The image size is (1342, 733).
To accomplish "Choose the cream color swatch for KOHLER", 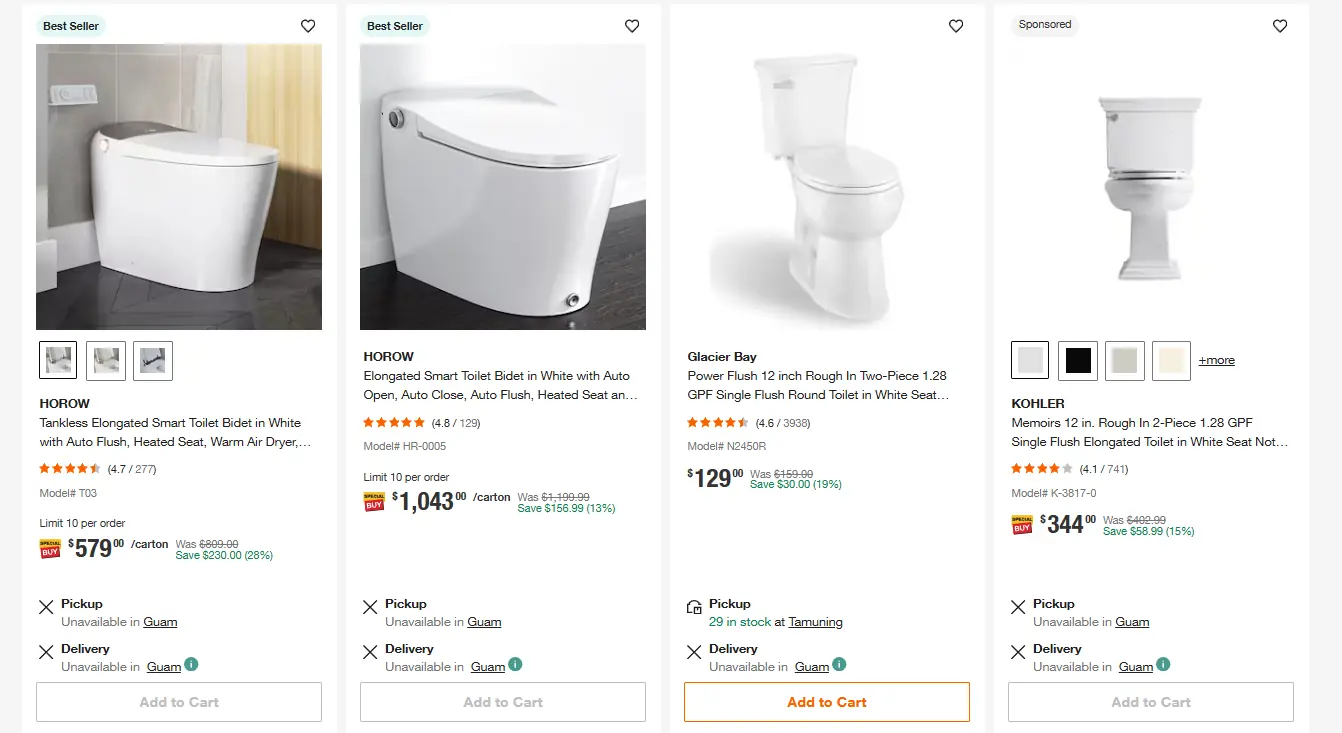I will click(x=1172, y=360).
